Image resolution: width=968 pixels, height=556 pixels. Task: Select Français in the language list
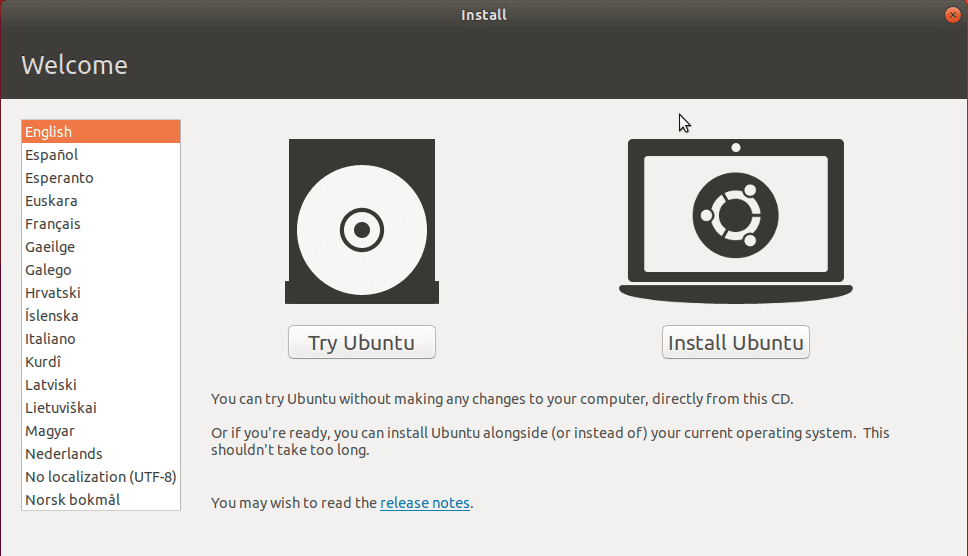click(101, 223)
